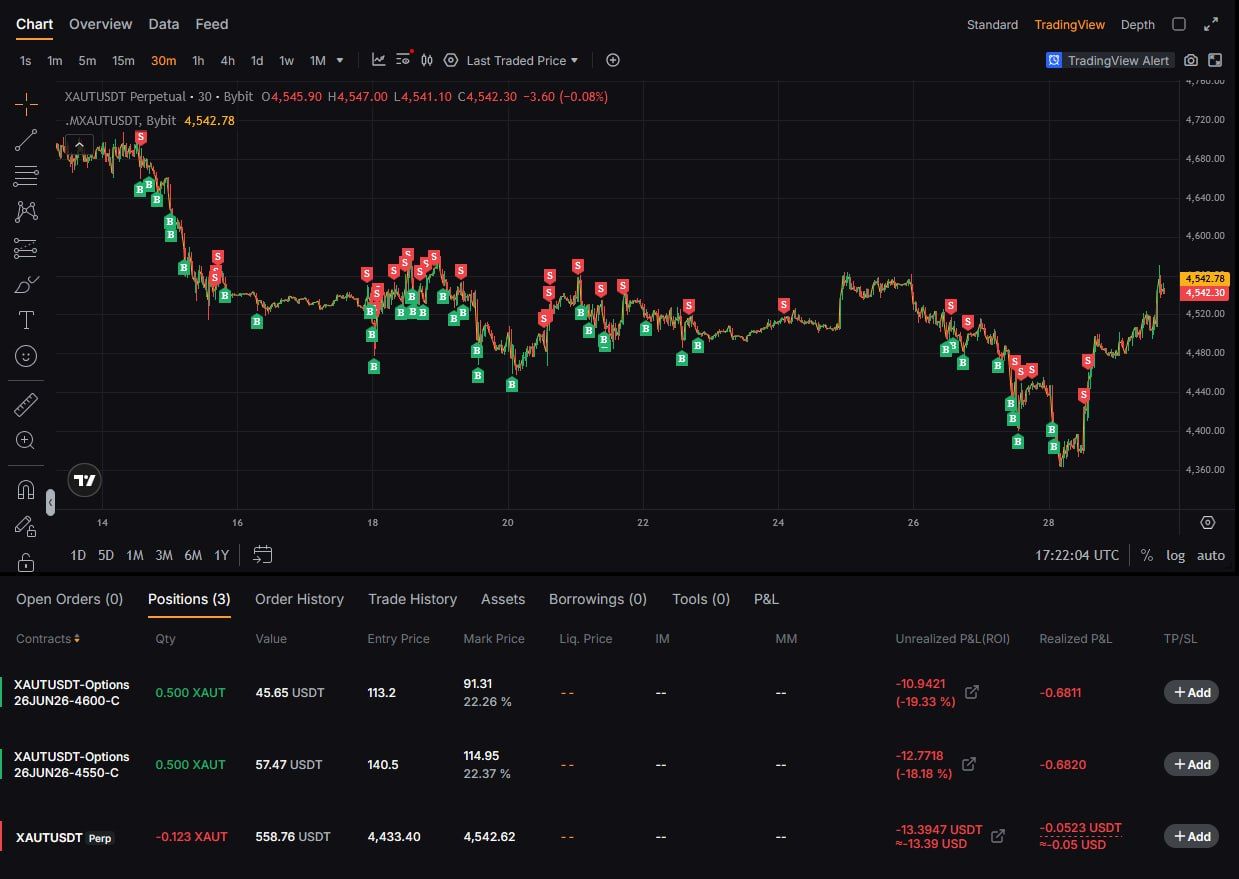Screen dimensions: 1239x879
Task: Set chart range to 6M
Action: [193, 555]
